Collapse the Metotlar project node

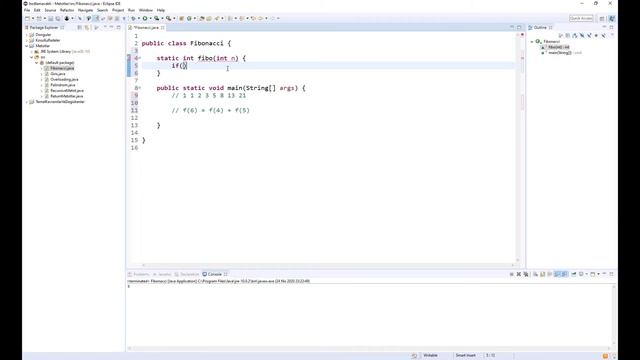(27, 46)
